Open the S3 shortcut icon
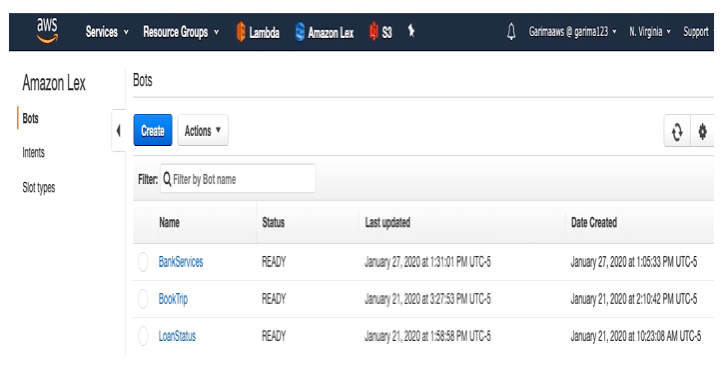This screenshot has height=390, width=723. click(373, 32)
